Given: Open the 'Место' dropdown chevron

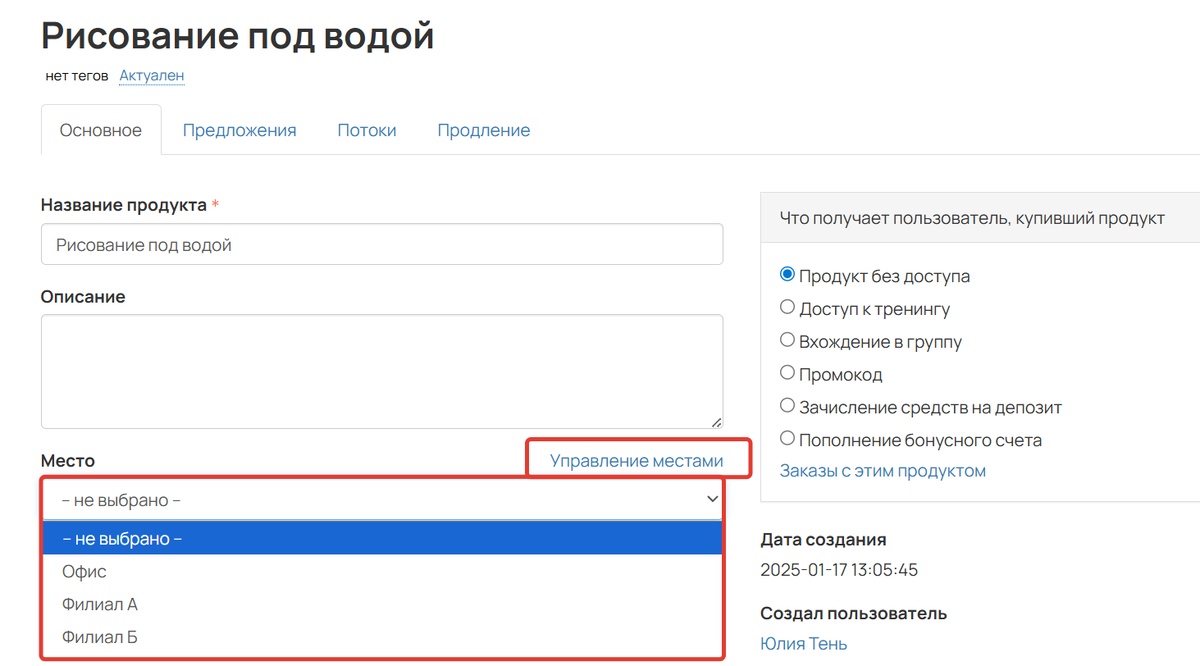Looking at the screenshot, I should pyautogui.click(x=712, y=497).
